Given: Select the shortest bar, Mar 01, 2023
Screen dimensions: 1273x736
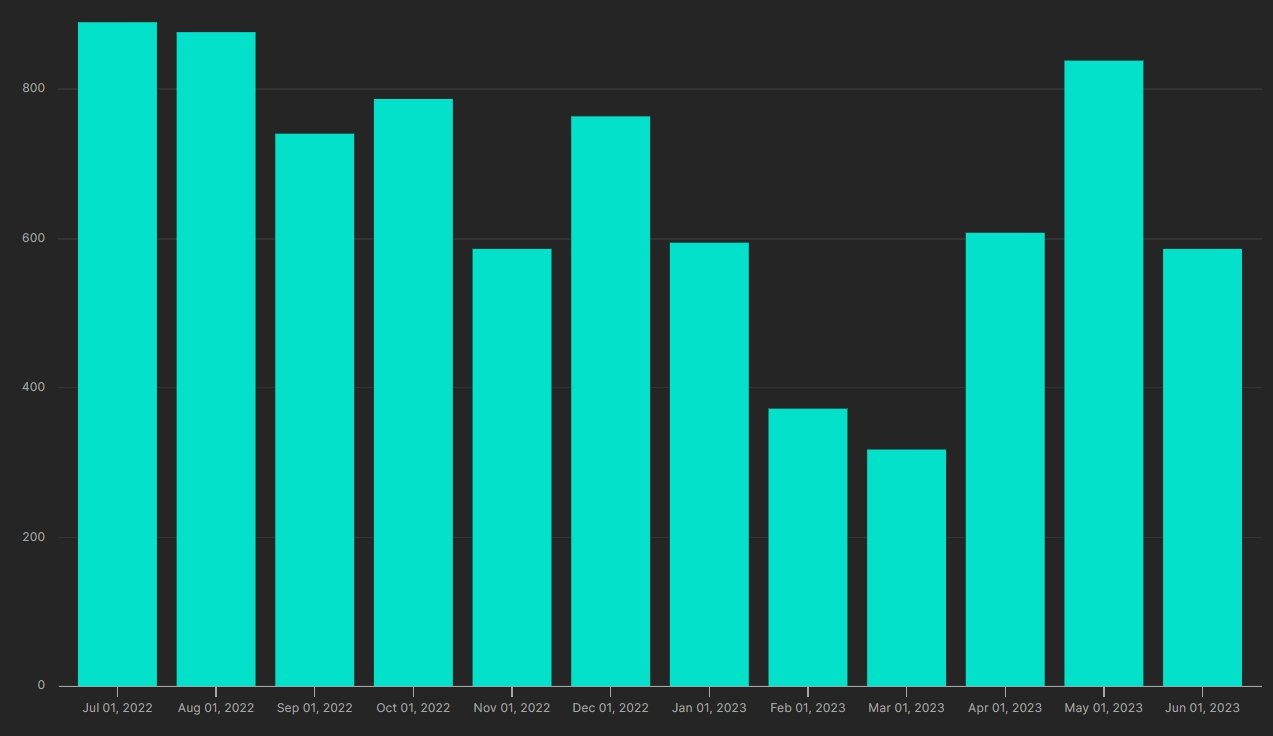Looking at the screenshot, I should click(906, 568).
